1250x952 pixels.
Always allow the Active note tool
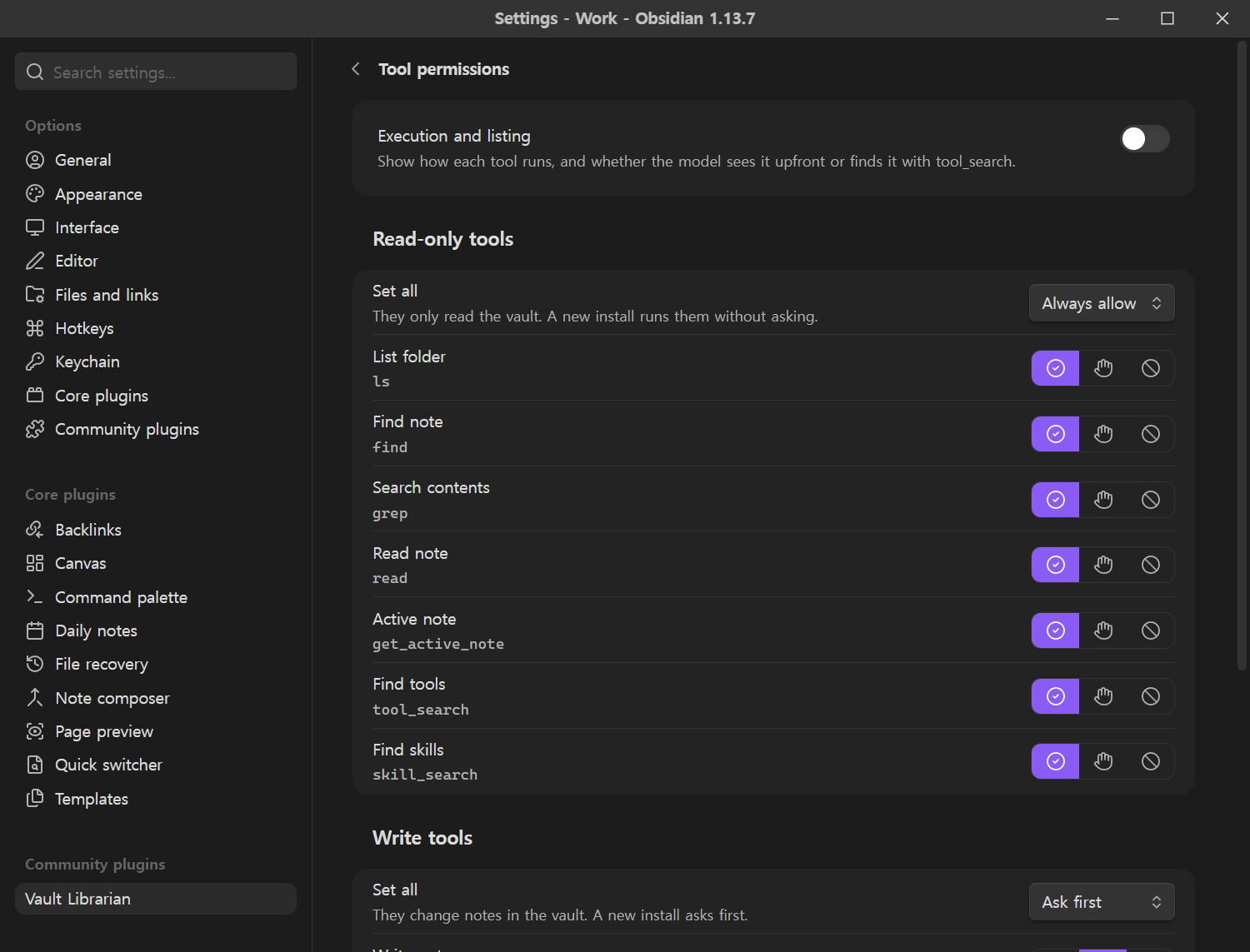point(1056,631)
